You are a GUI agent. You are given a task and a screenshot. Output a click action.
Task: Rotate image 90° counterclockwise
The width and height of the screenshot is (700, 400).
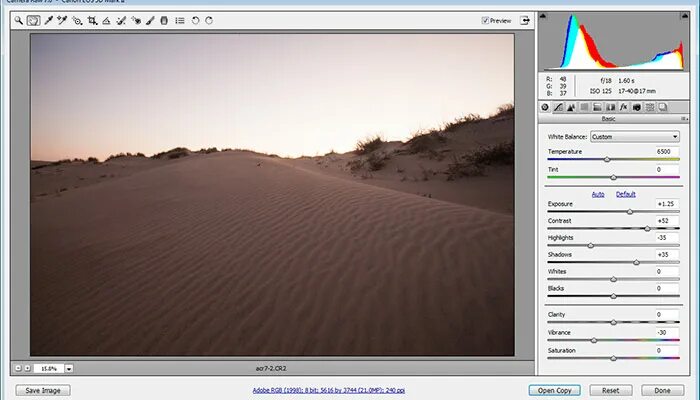tap(195, 21)
